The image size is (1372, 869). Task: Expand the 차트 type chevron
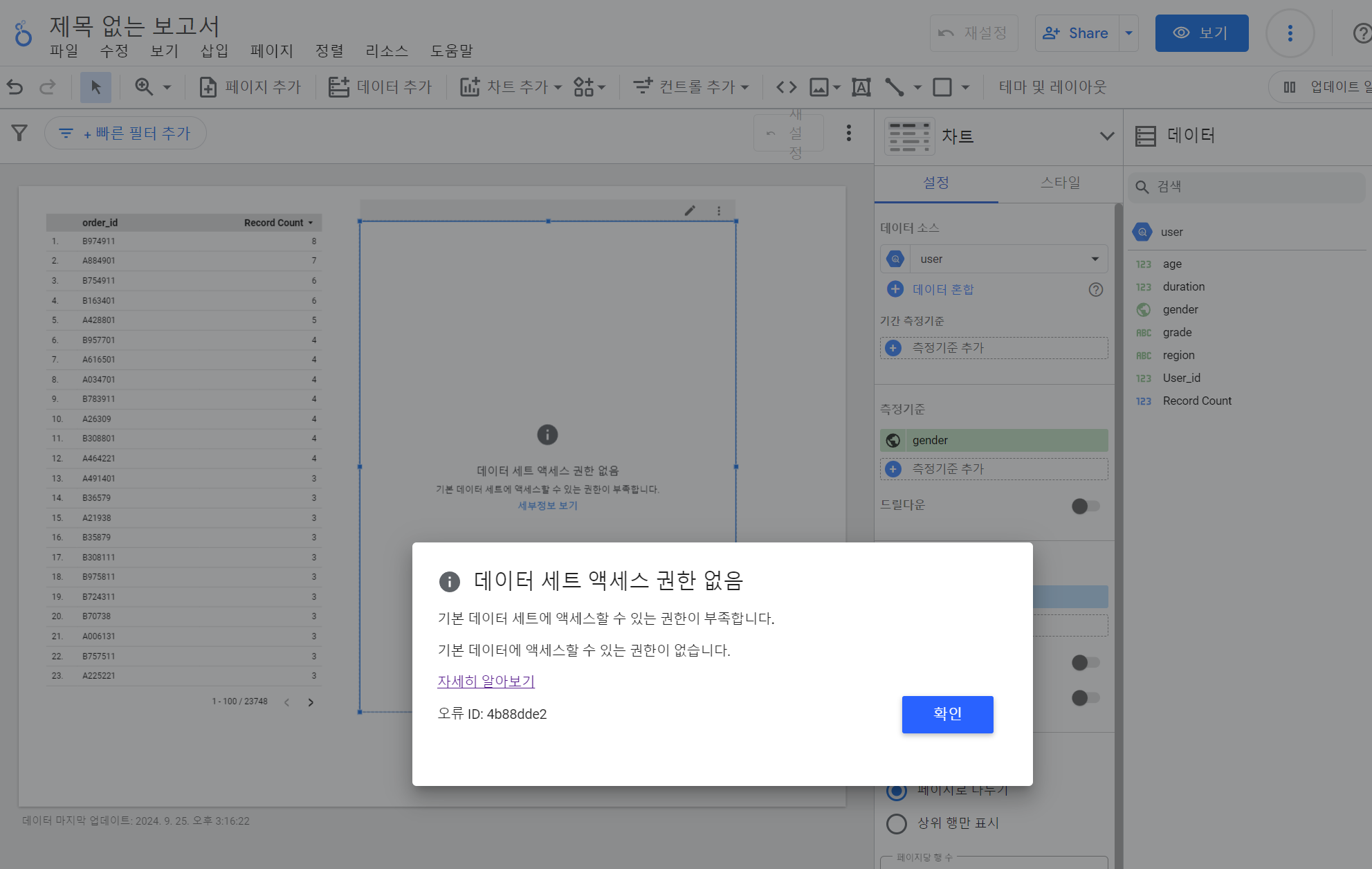(1106, 136)
